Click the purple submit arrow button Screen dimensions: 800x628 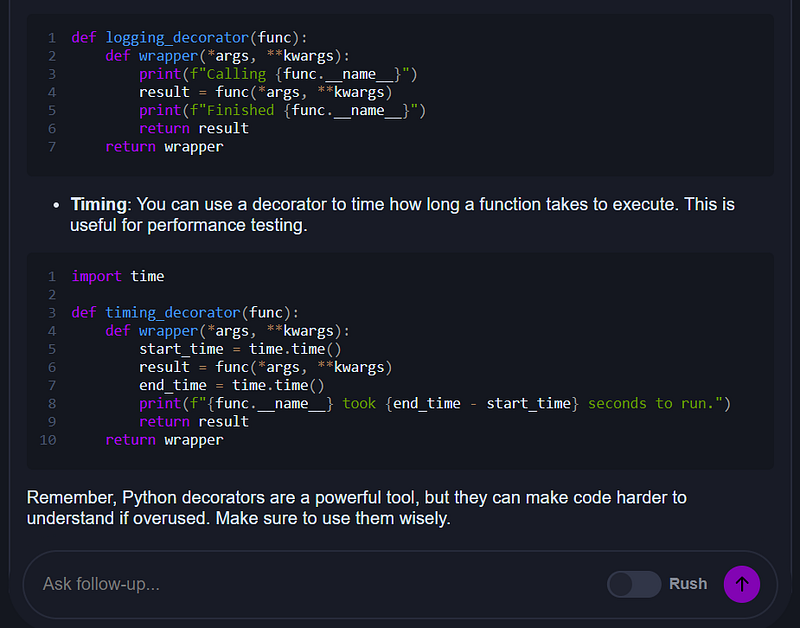(741, 584)
